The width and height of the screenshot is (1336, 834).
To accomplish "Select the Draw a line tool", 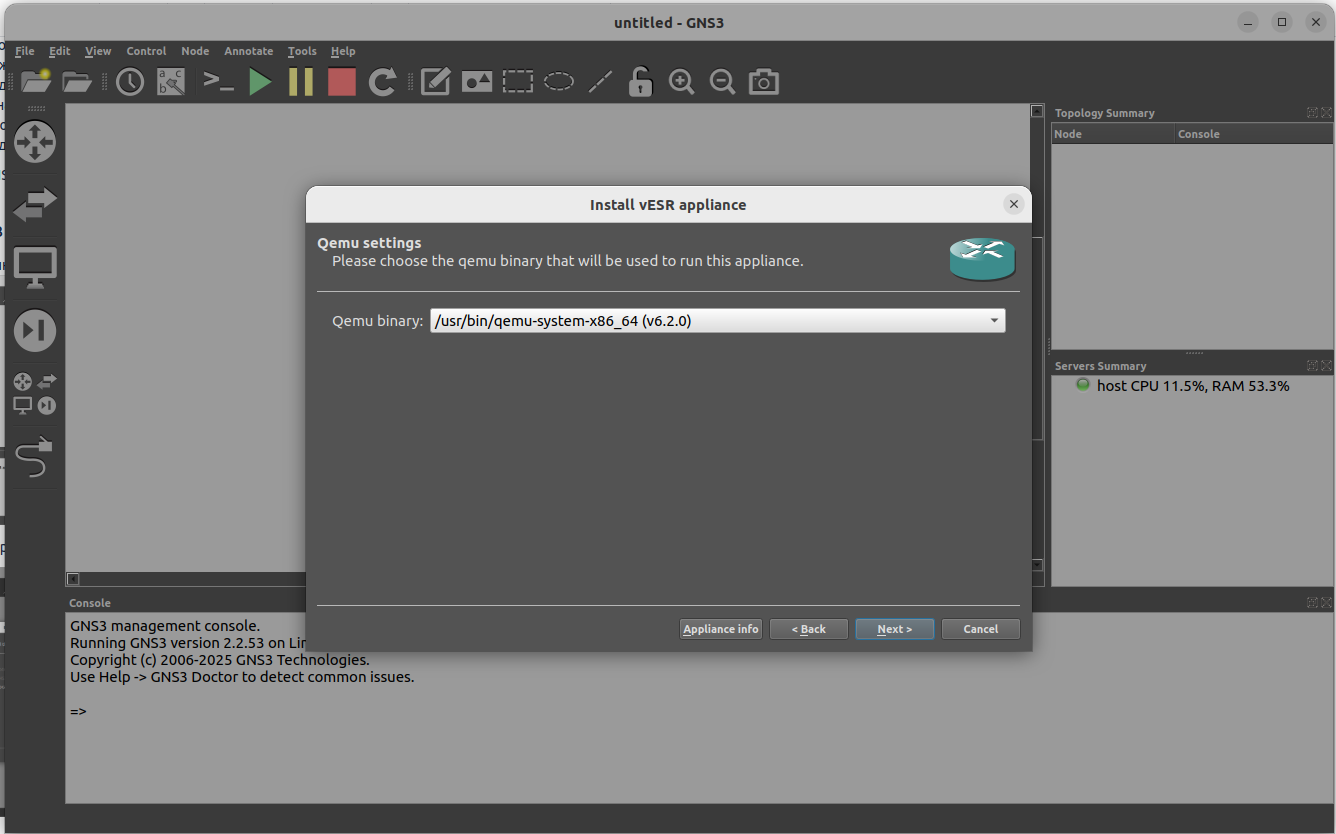I will 600,81.
